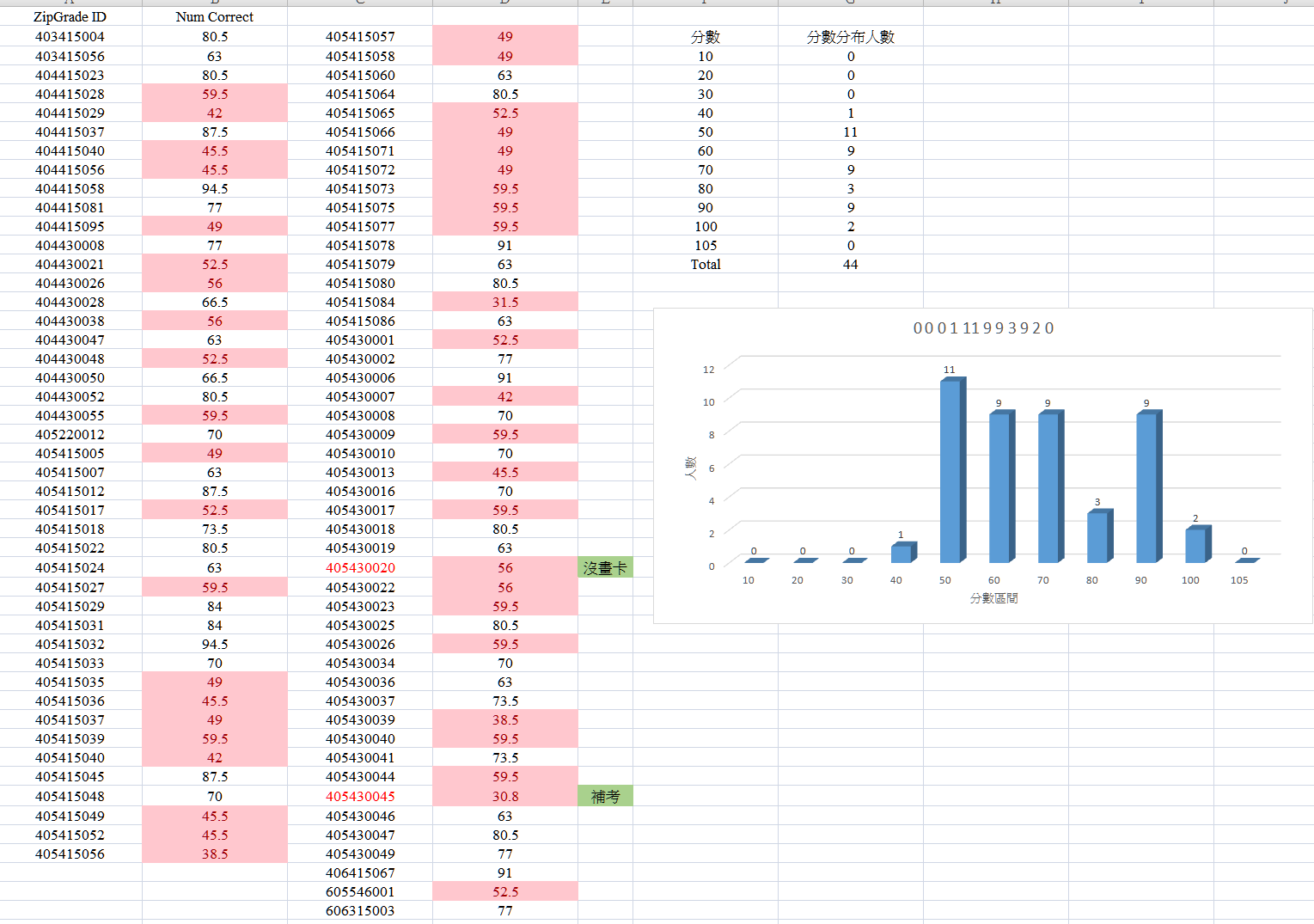Select the cell with ID 606315003
The image size is (1314, 924).
point(360,911)
